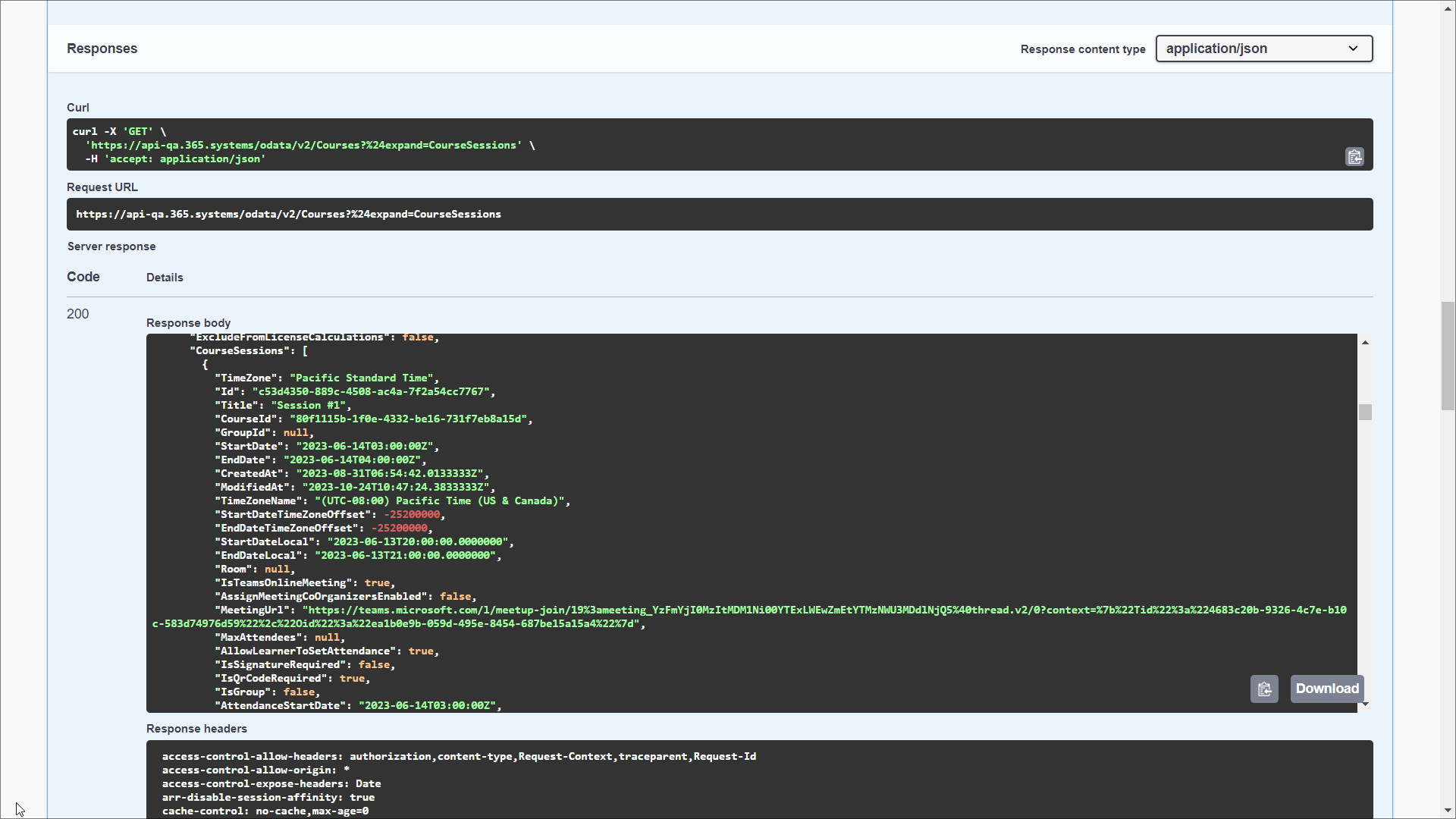Click the CourseSessions array opening line
Image resolution: width=1456 pixels, height=819 pixels.
250,351
